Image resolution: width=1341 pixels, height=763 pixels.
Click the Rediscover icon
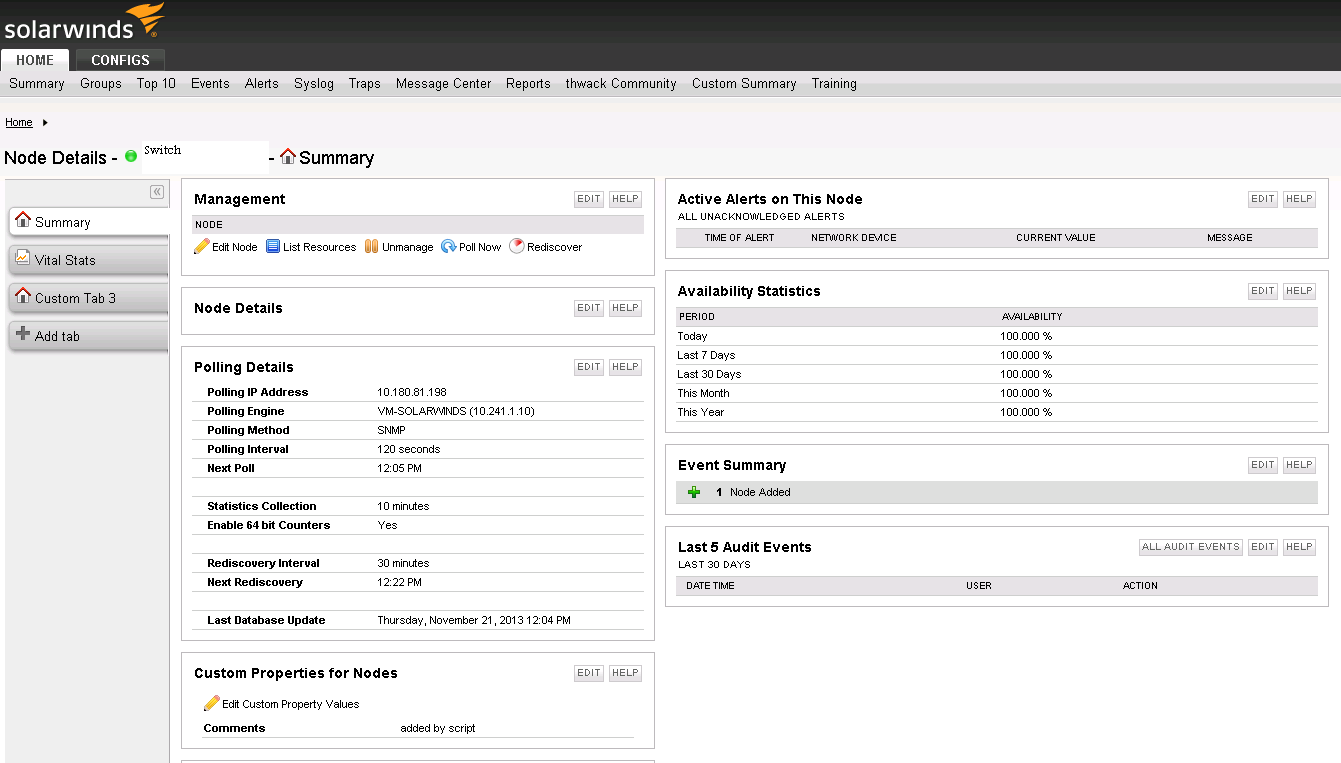point(517,247)
